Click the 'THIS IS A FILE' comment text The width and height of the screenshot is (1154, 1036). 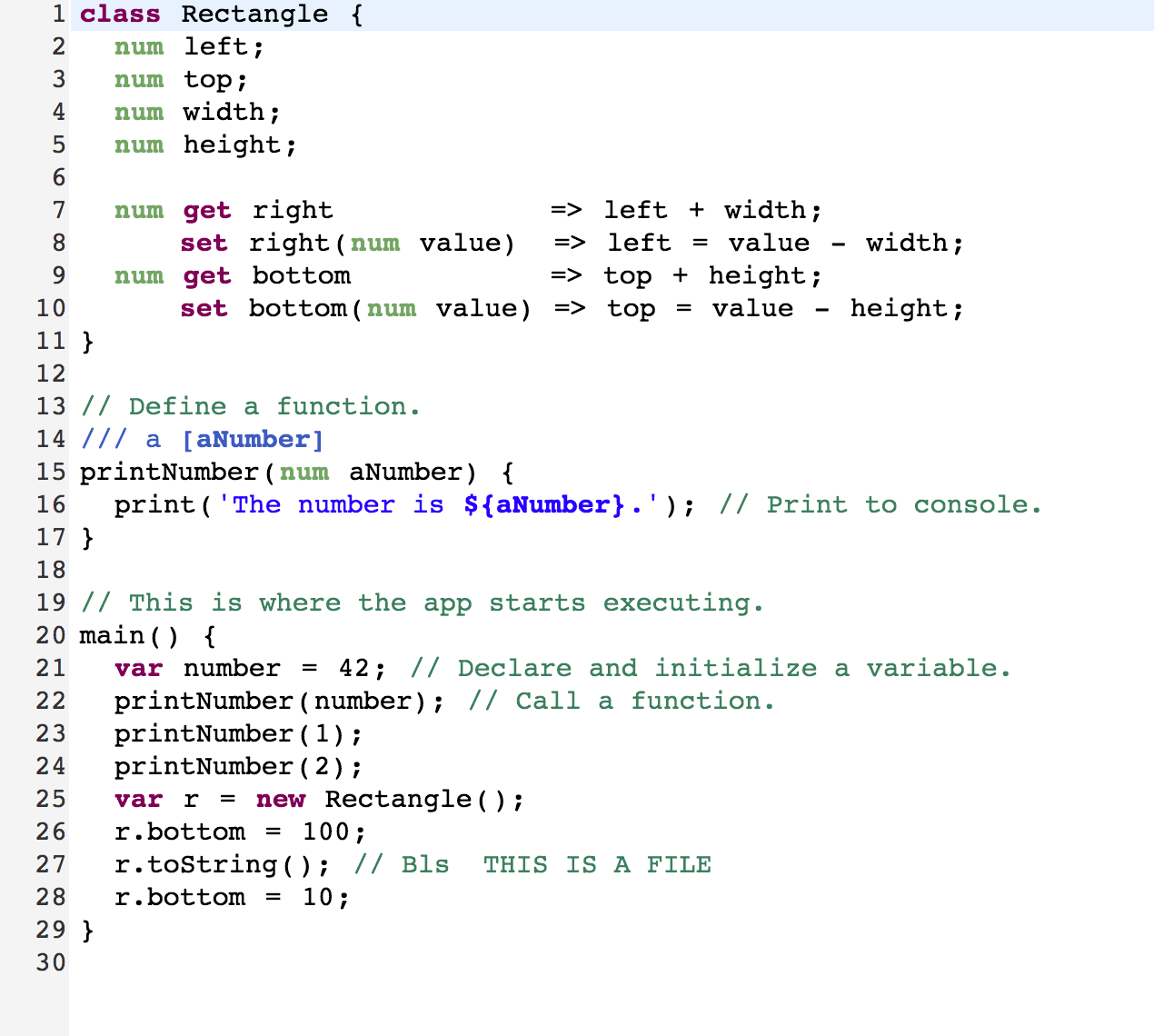click(x=597, y=865)
